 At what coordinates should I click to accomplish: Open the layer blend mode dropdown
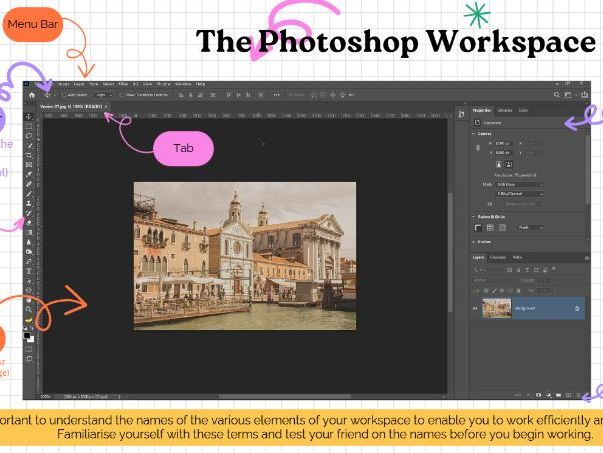[x=495, y=281]
